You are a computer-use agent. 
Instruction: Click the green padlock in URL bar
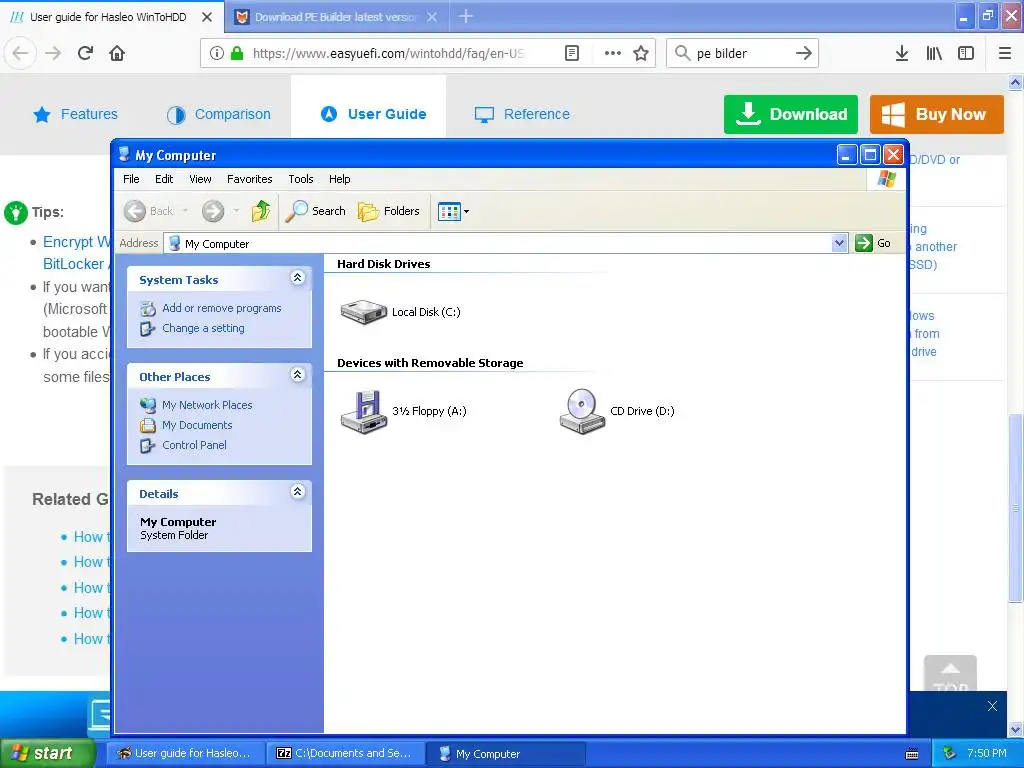pyautogui.click(x=237, y=53)
